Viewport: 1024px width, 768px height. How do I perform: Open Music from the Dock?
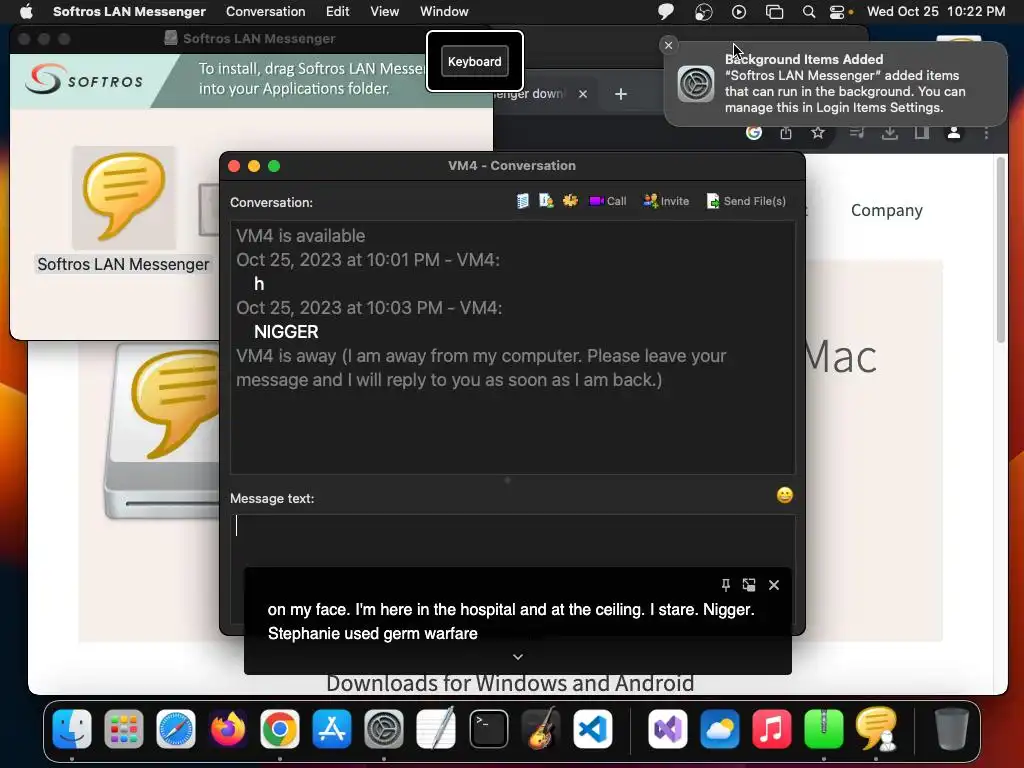pos(771,729)
